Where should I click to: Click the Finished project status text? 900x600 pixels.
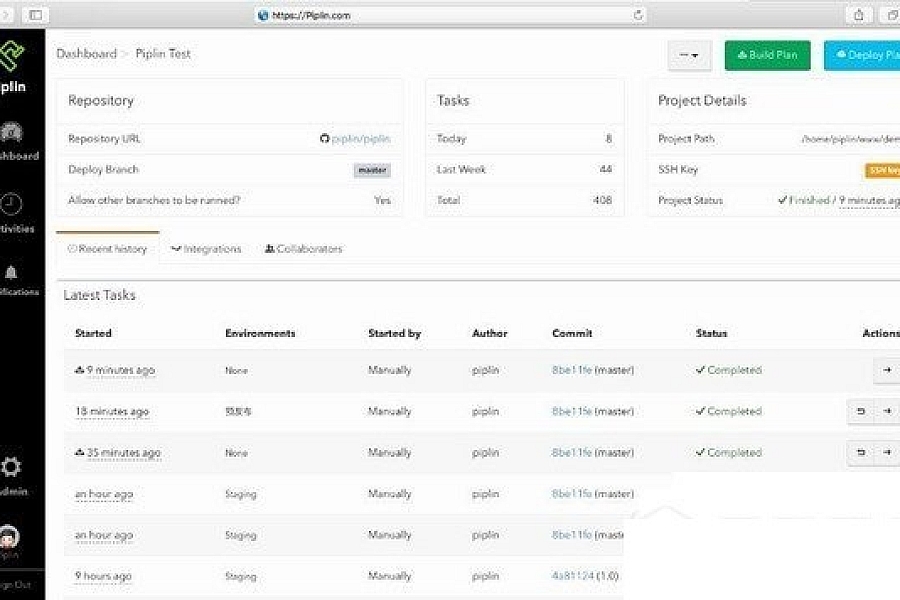tap(809, 200)
